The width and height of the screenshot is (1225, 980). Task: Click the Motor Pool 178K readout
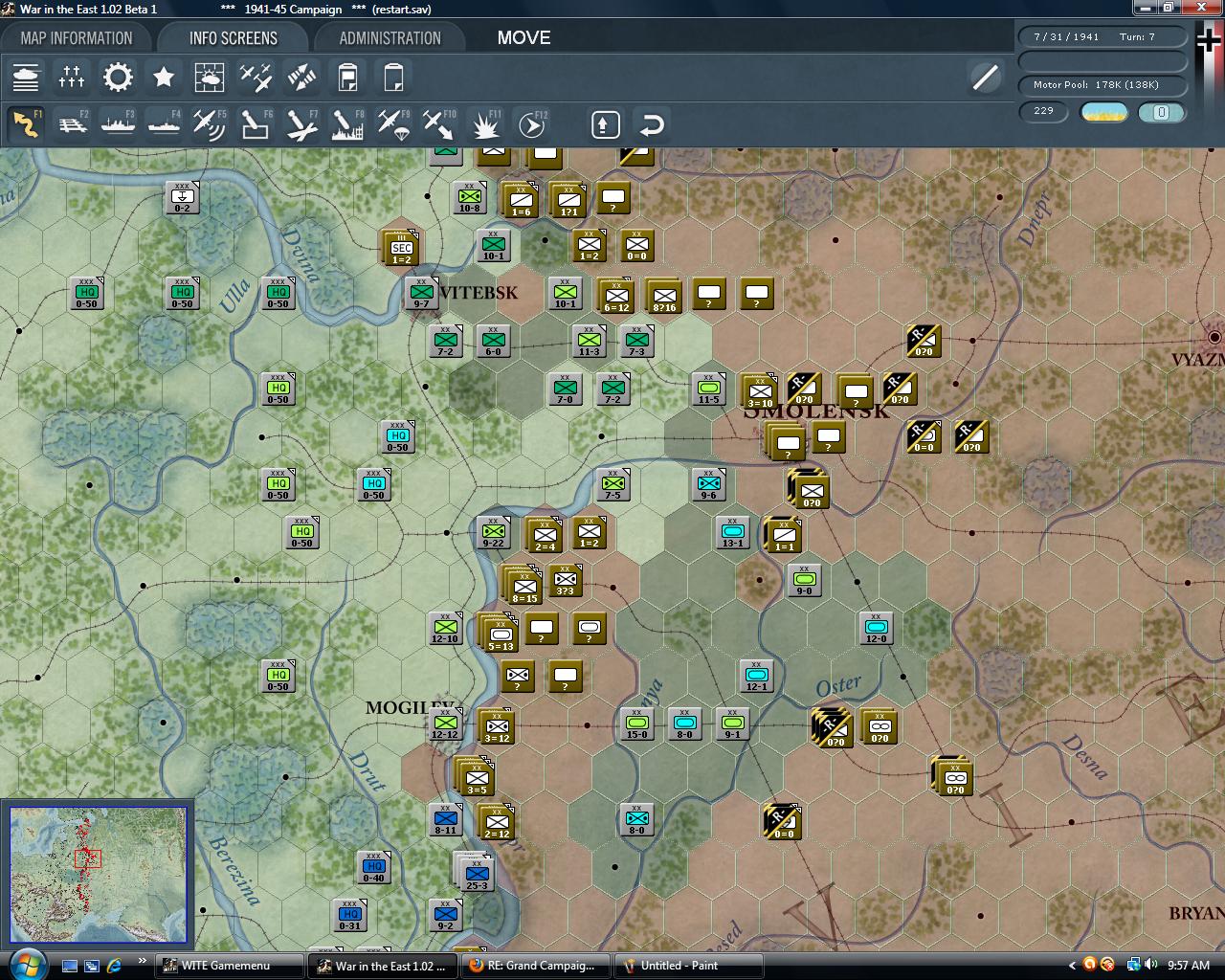coord(1102,84)
